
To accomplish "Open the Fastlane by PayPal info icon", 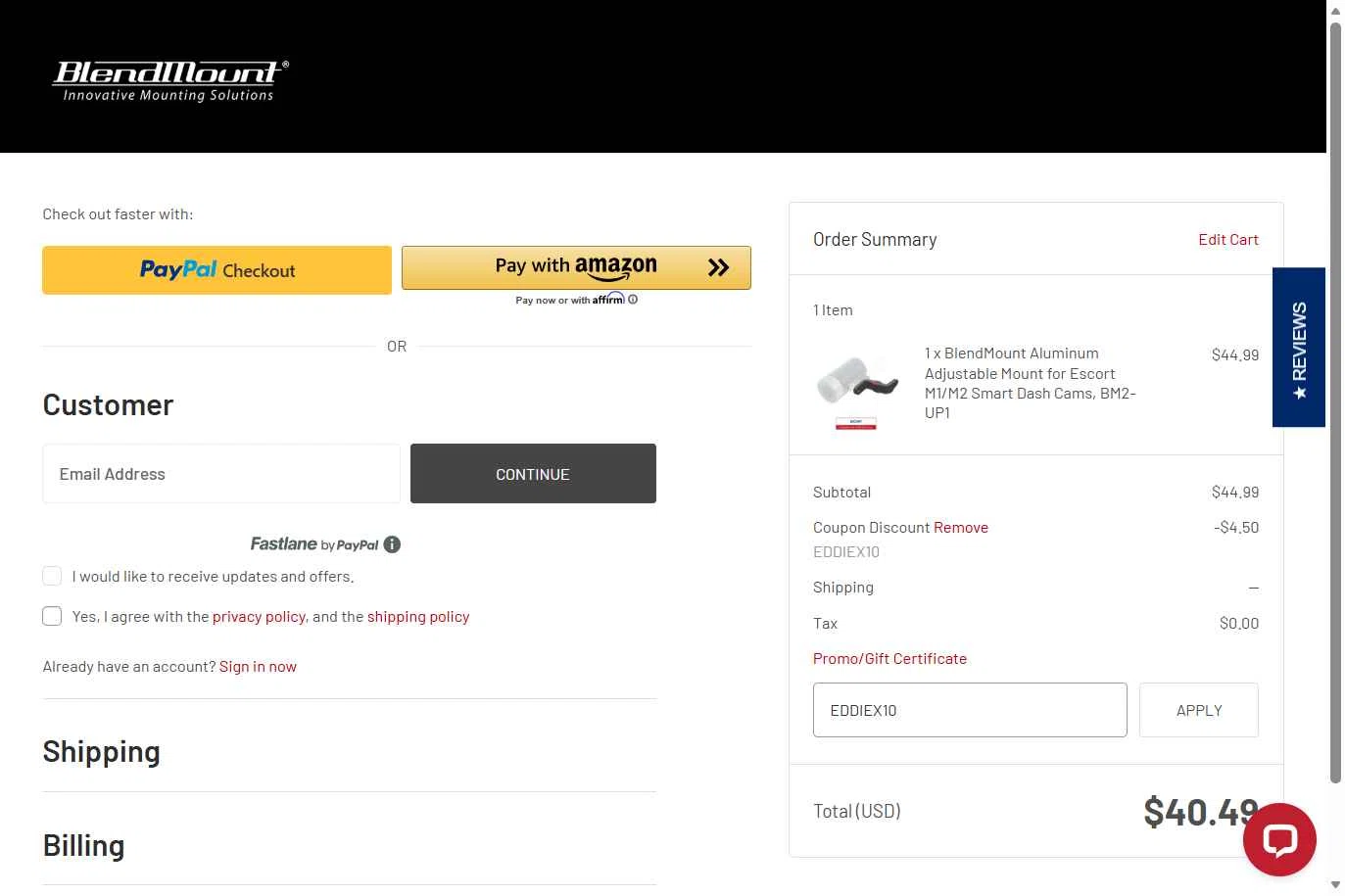I will [392, 544].
